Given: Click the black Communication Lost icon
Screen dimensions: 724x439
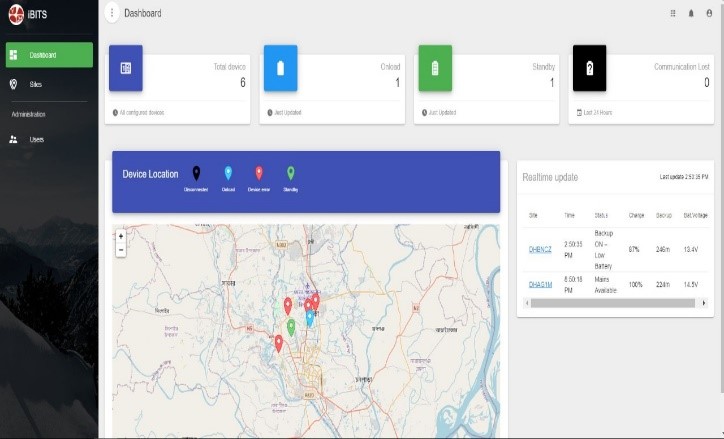Looking at the screenshot, I should (x=590, y=68).
